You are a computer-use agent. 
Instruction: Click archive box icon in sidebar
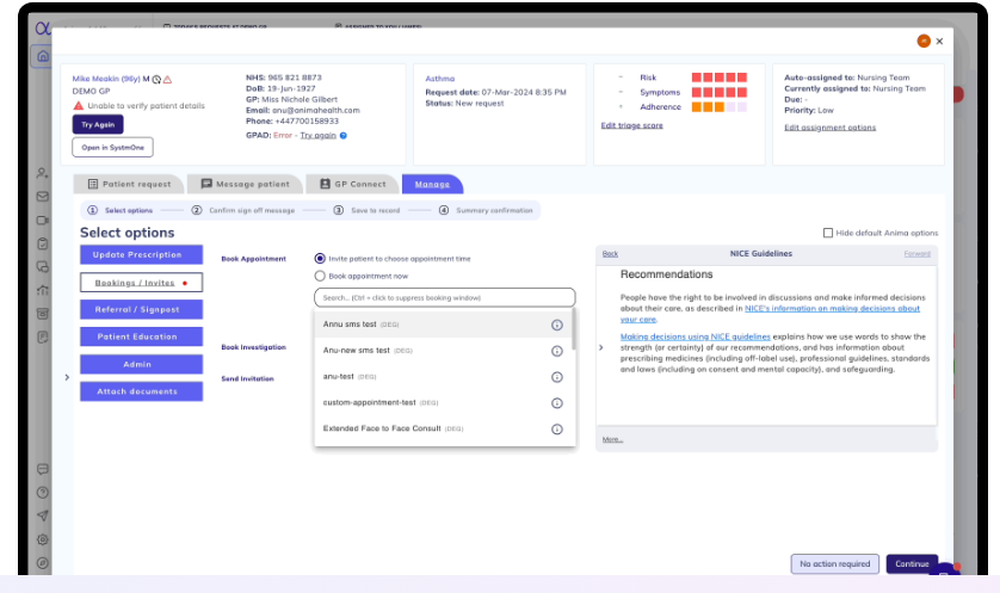tap(42, 313)
